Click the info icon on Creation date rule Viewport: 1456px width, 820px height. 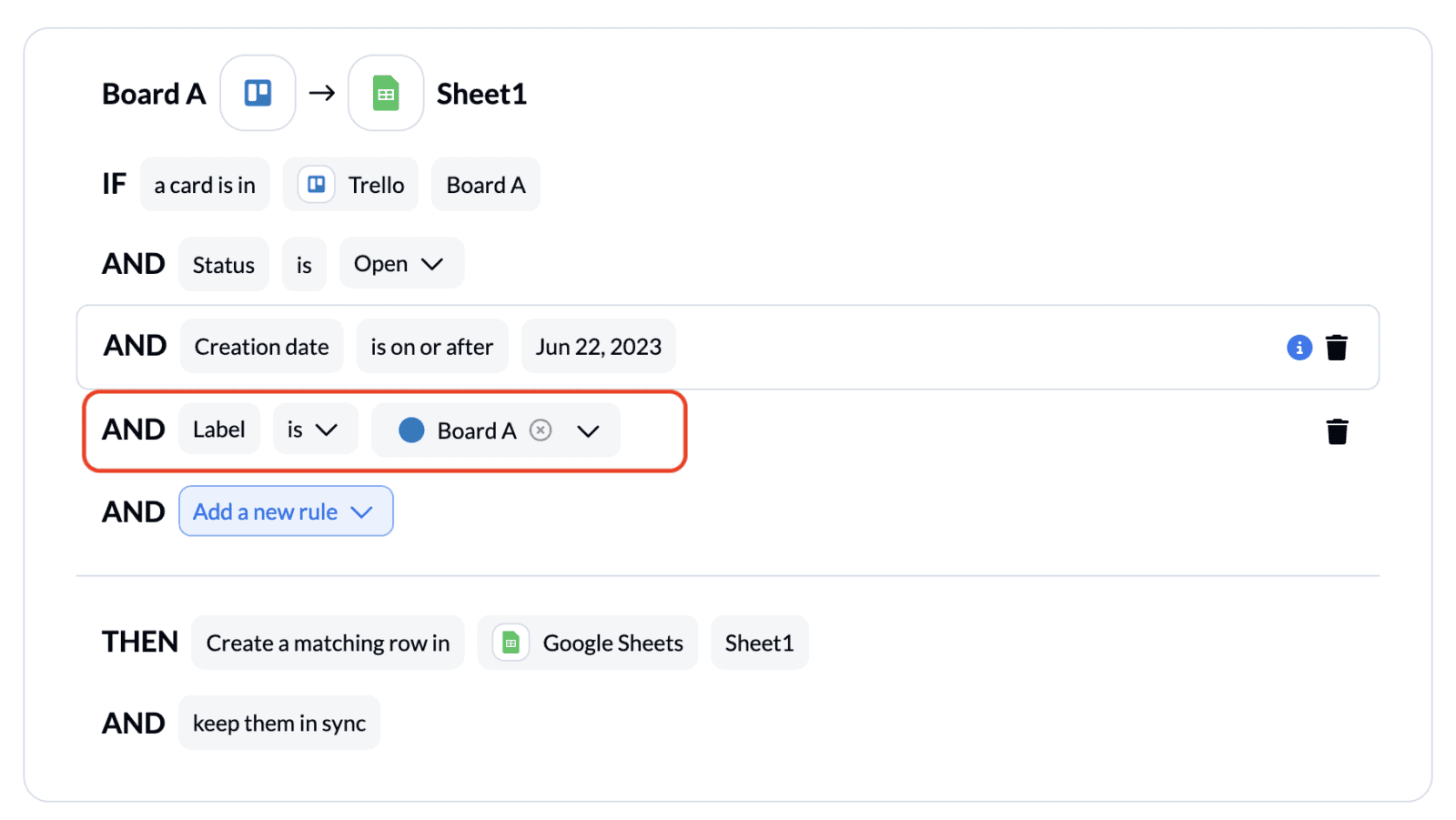pos(1299,348)
